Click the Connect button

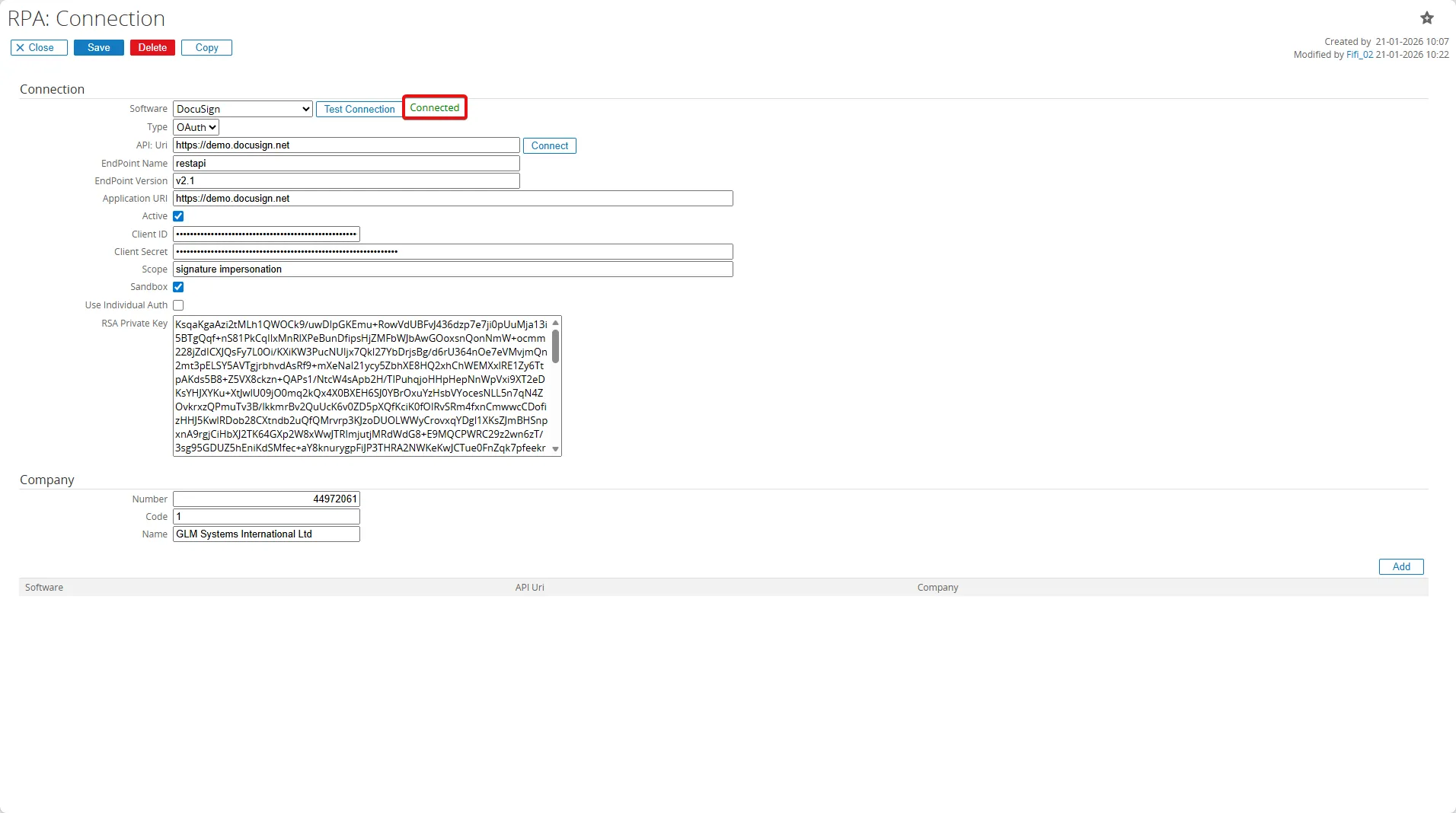[550, 145]
